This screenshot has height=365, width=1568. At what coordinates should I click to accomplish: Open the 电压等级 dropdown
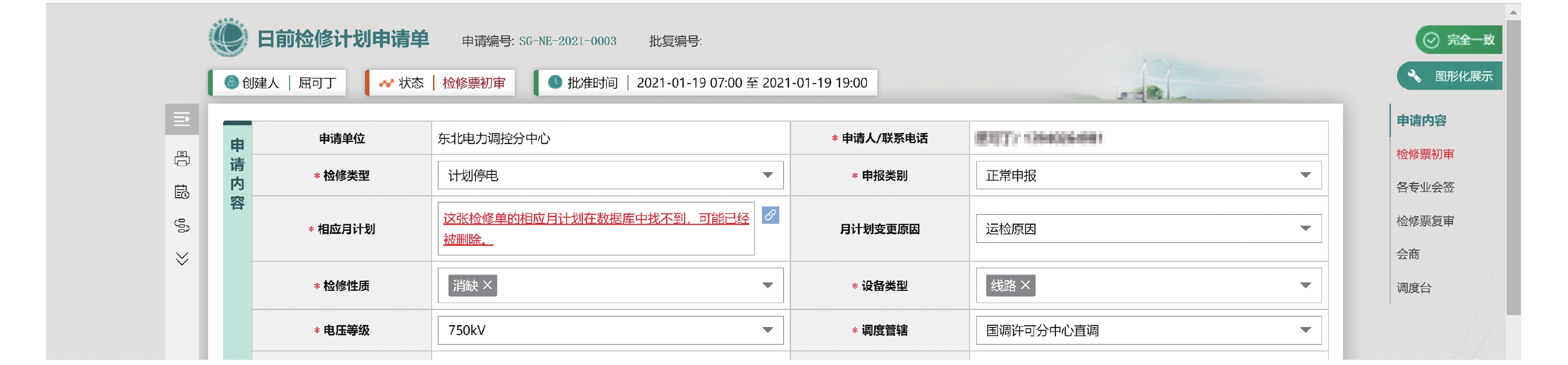point(610,330)
